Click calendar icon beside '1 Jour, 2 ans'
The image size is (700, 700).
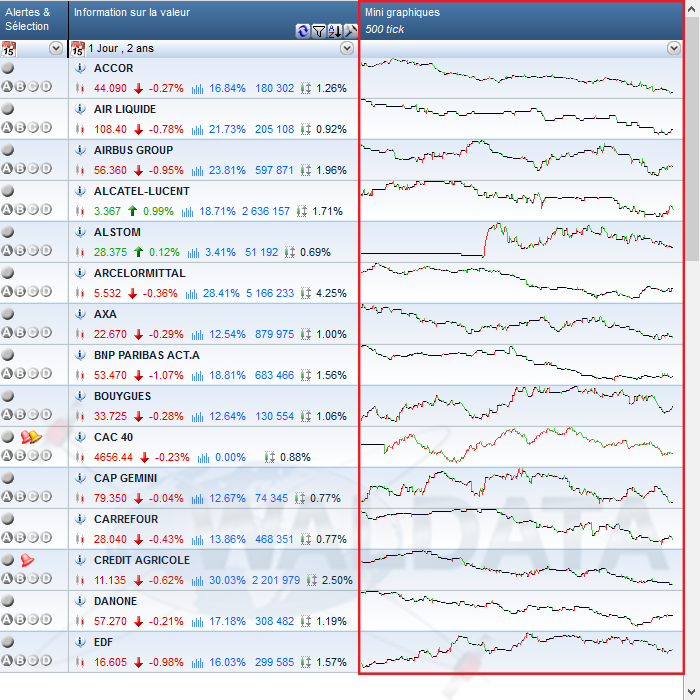pyautogui.click(x=78, y=49)
